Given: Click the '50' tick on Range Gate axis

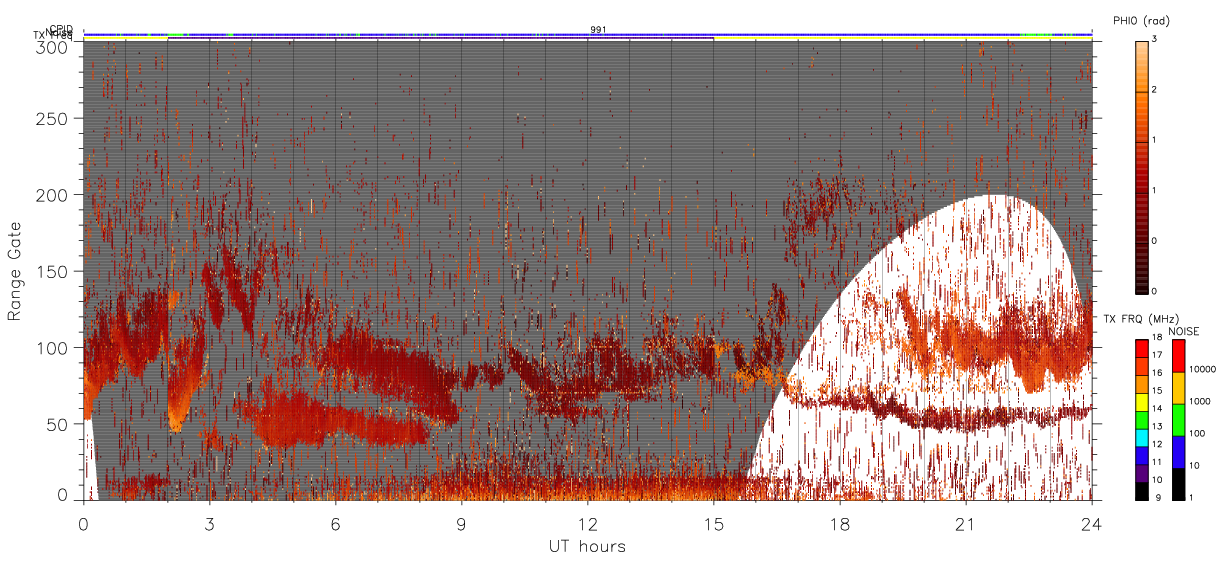Looking at the screenshot, I should click(x=59, y=423).
